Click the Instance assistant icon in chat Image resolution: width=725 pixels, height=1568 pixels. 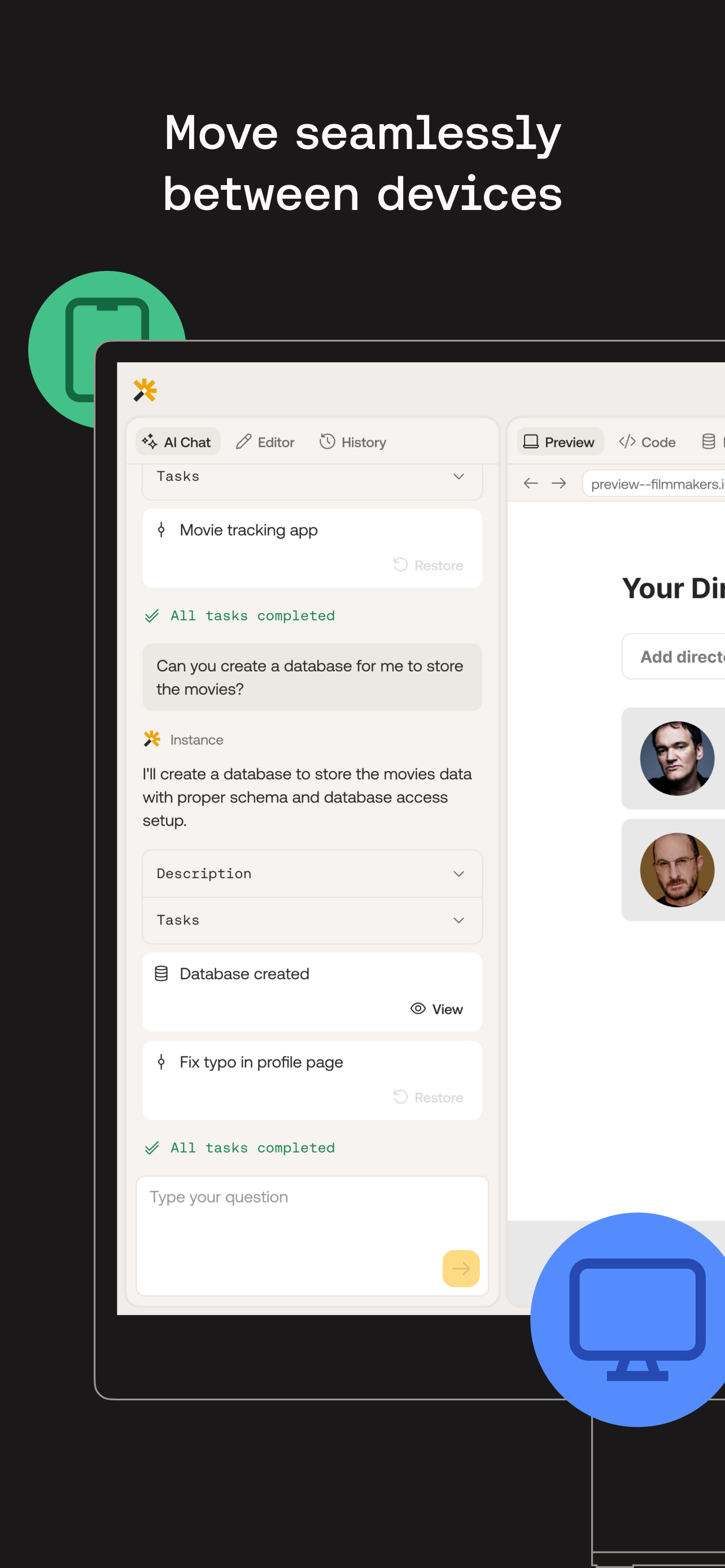[x=151, y=739]
